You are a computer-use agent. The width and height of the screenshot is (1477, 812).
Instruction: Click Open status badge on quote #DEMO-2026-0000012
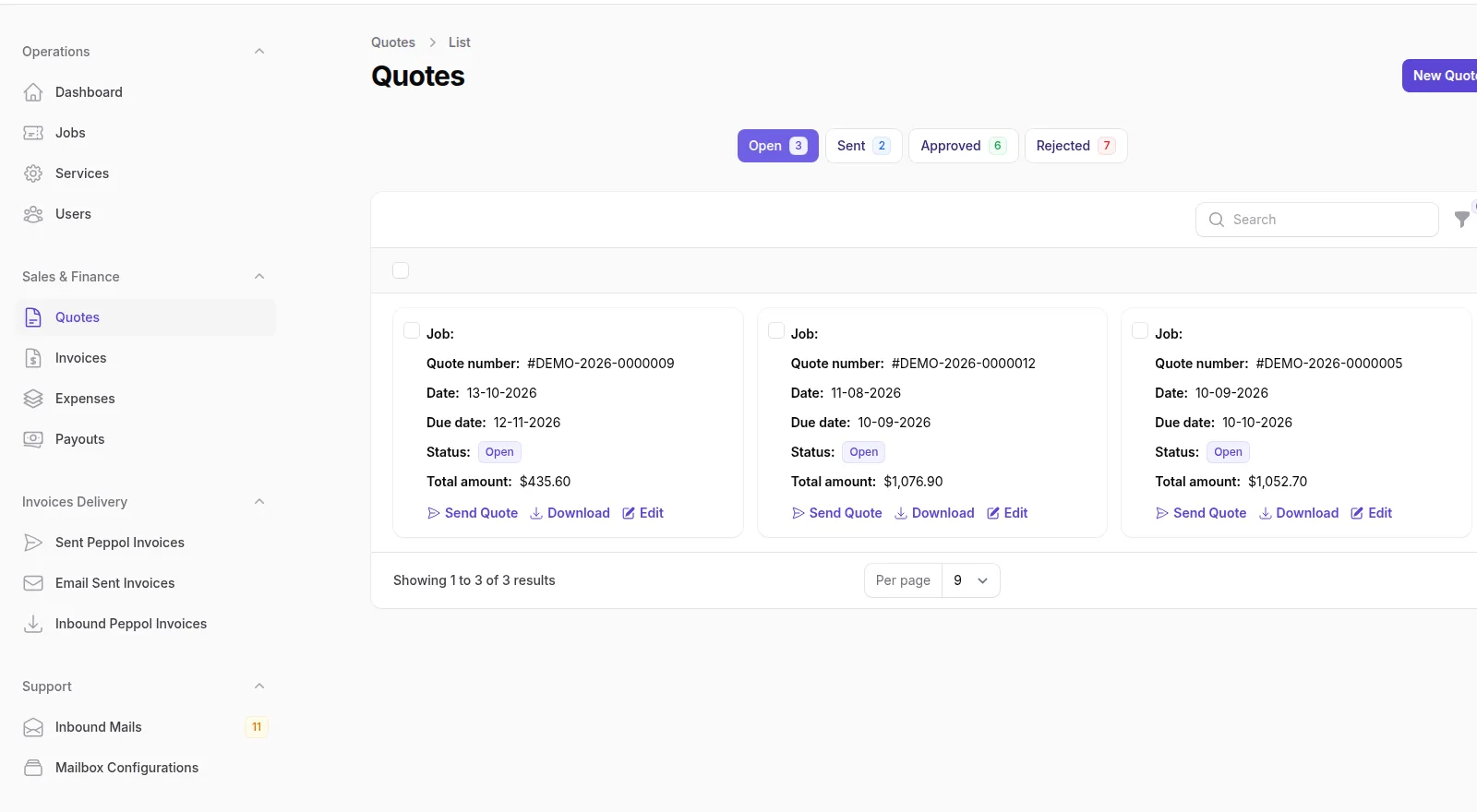point(864,452)
